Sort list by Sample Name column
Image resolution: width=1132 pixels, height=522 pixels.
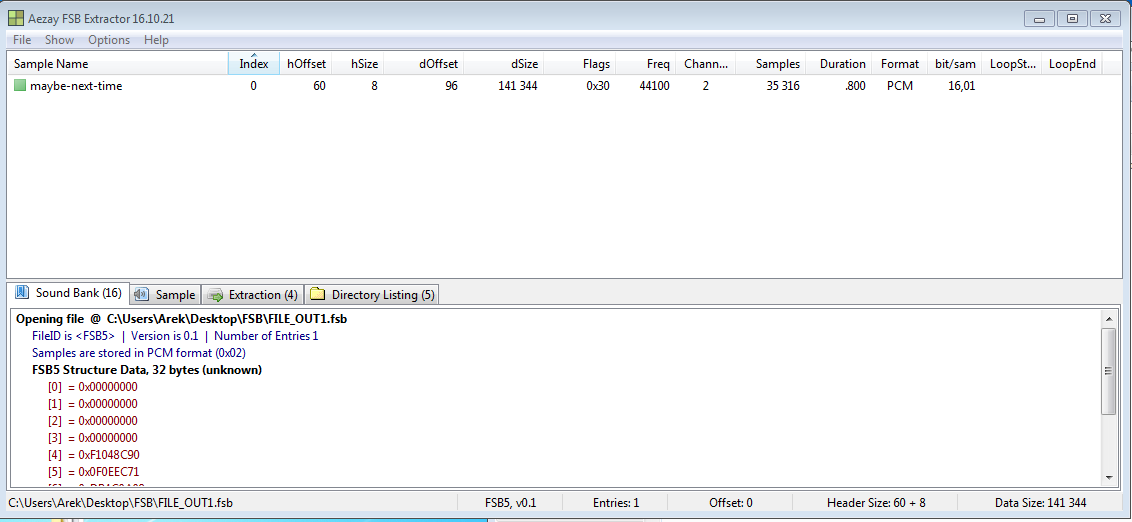click(x=118, y=64)
